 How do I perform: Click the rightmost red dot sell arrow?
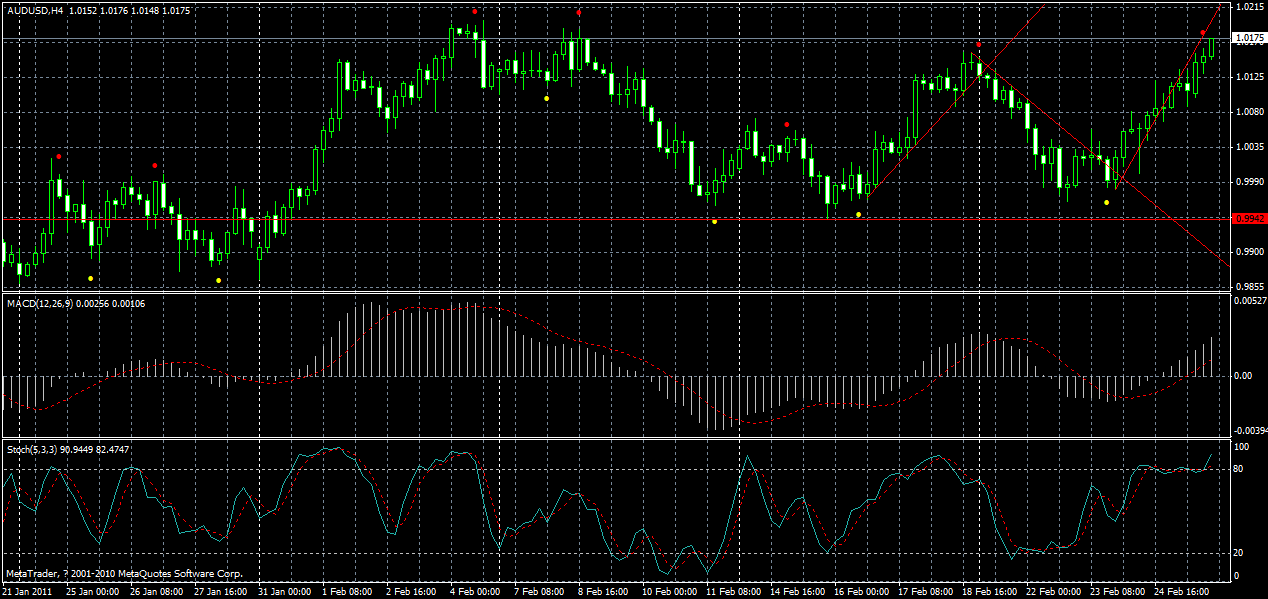(1204, 33)
